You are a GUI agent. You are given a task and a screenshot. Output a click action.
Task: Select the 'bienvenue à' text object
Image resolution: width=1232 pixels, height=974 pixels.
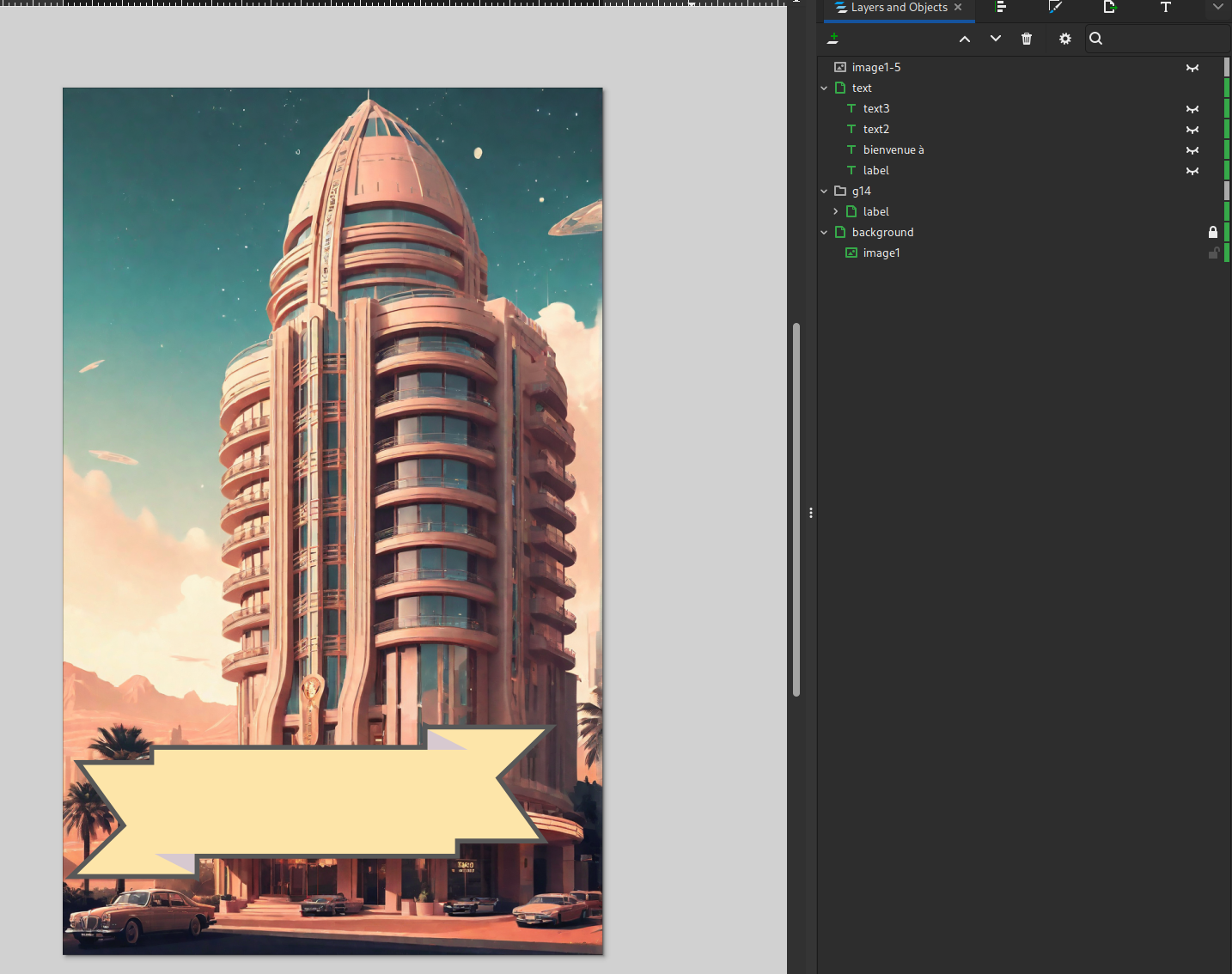pyautogui.click(x=893, y=150)
